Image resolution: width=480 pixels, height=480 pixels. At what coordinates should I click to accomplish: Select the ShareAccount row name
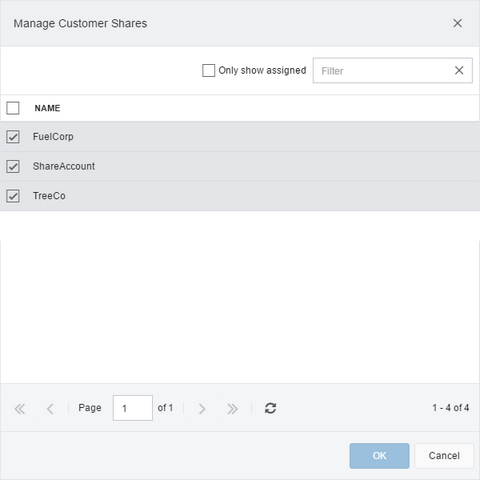coord(64,166)
